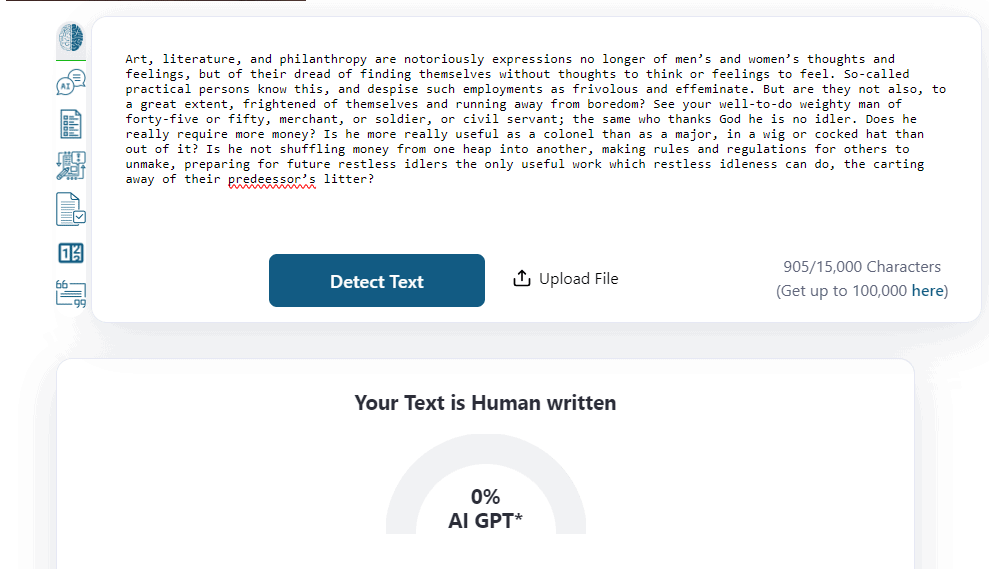
Task: Click the 0% AI GPT gauge
Action: [x=486, y=484]
